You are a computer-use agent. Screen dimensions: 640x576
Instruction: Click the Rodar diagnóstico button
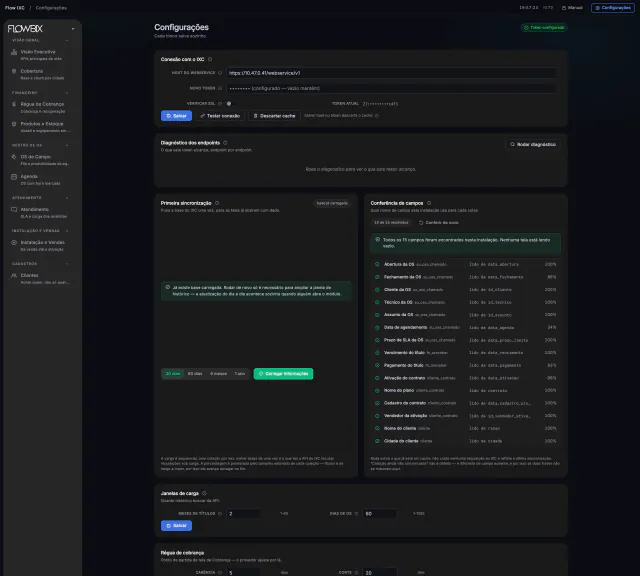click(x=533, y=145)
